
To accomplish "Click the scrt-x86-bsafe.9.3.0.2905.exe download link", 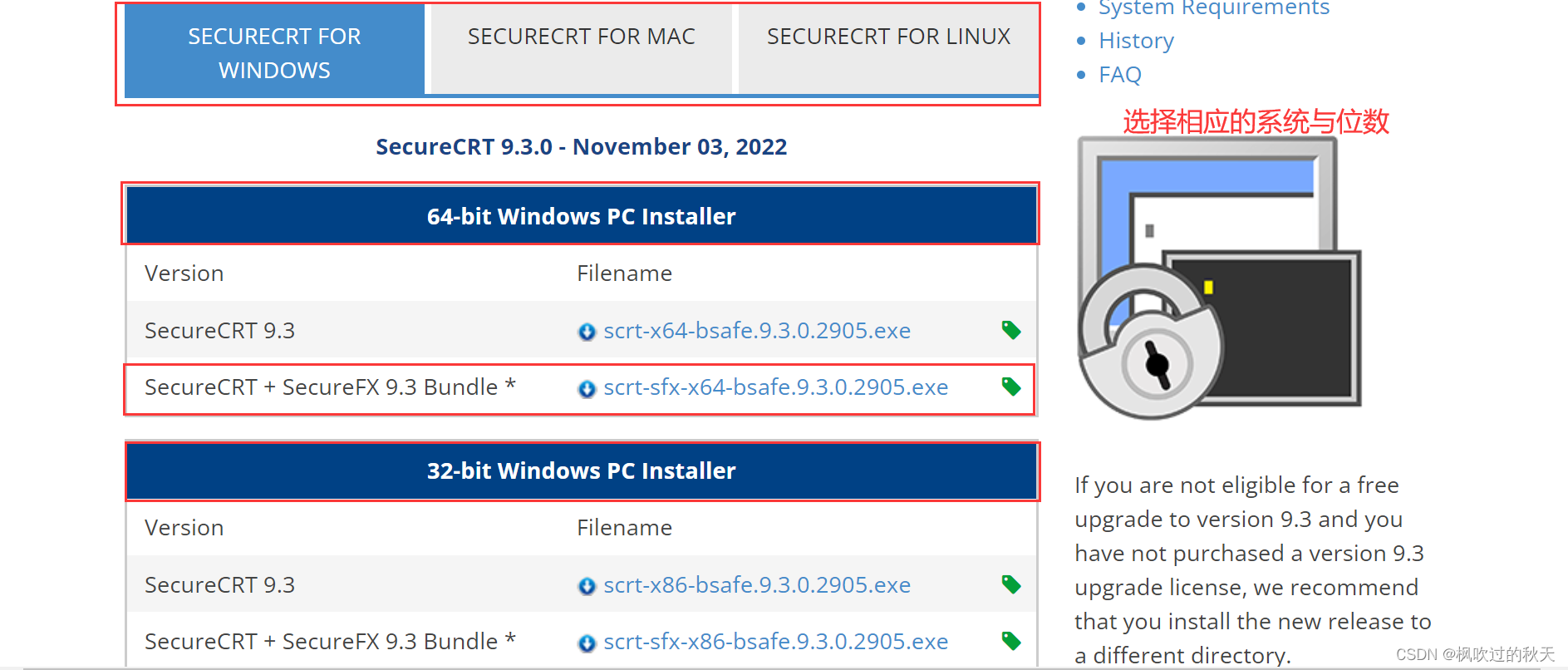I will (x=757, y=584).
